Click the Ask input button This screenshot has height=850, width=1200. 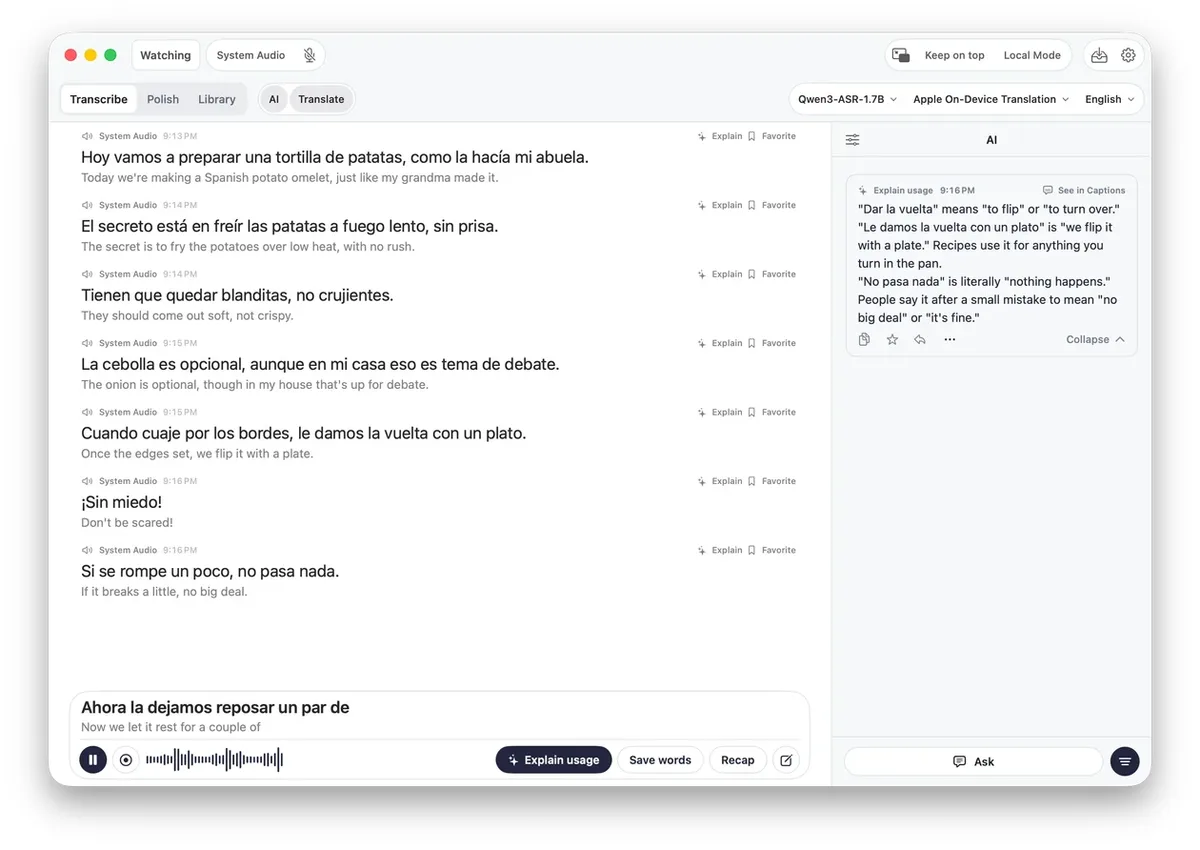coord(973,762)
